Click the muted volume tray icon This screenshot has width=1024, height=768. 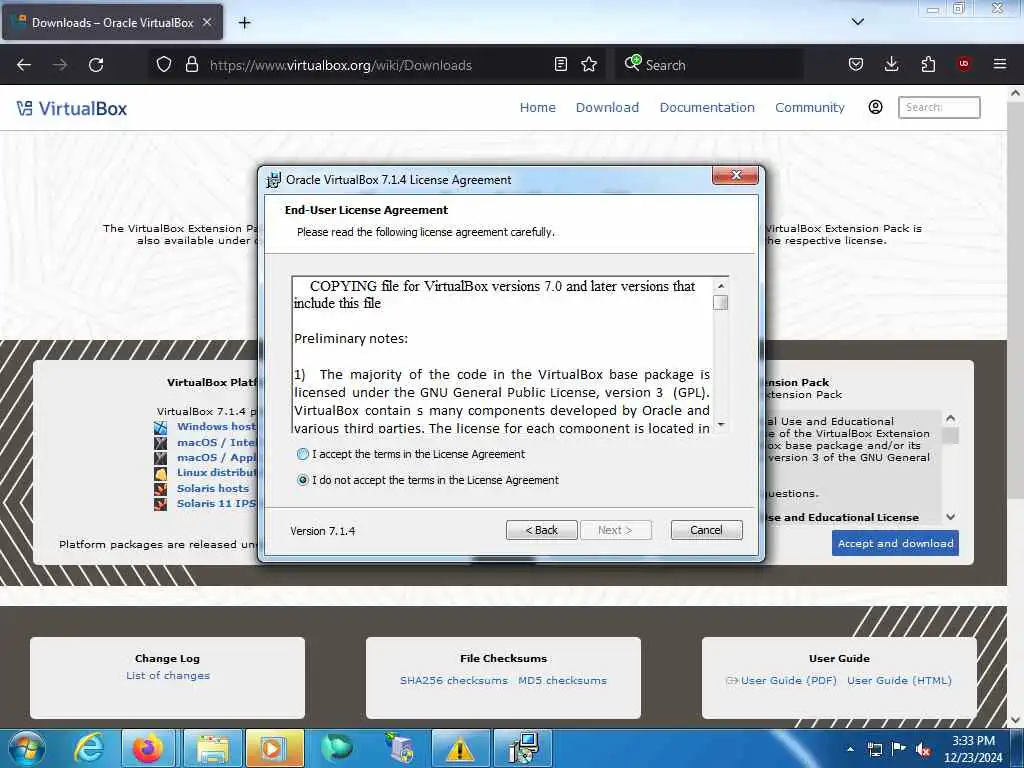click(x=923, y=749)
